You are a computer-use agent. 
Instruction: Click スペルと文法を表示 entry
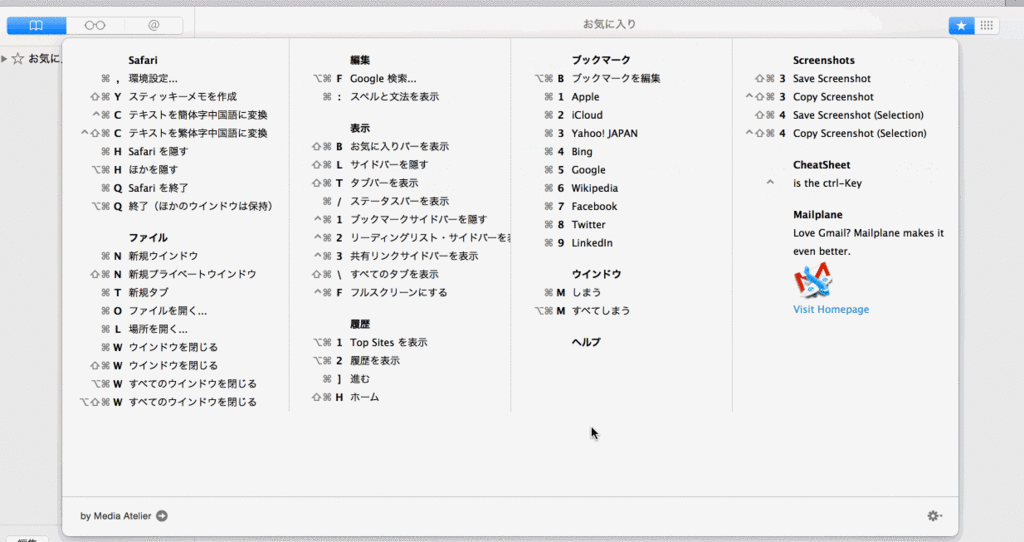point(394,97)
